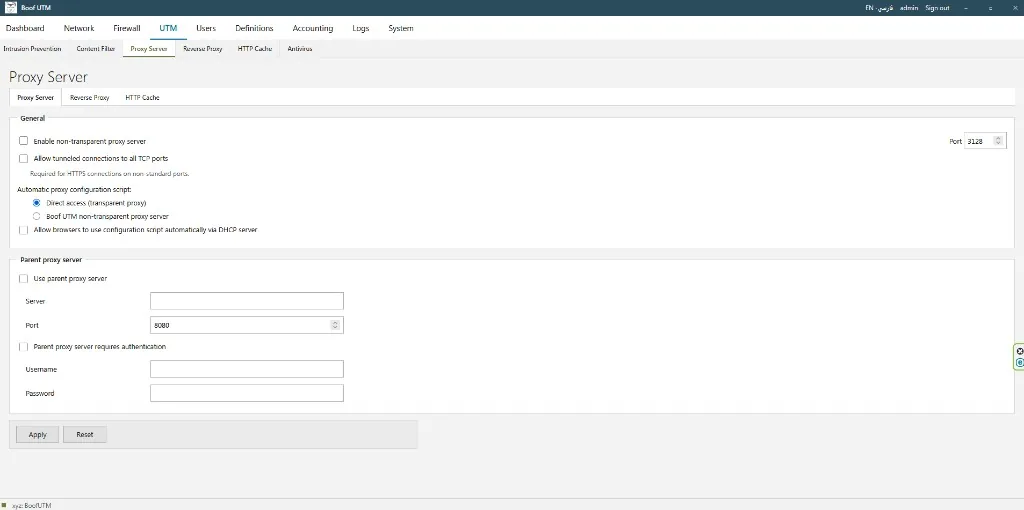The image size is (1024, 510).
Task: Check Allow tunneled connections to all TCP ports
Action: pyautogui.click(x=24, y=158)
